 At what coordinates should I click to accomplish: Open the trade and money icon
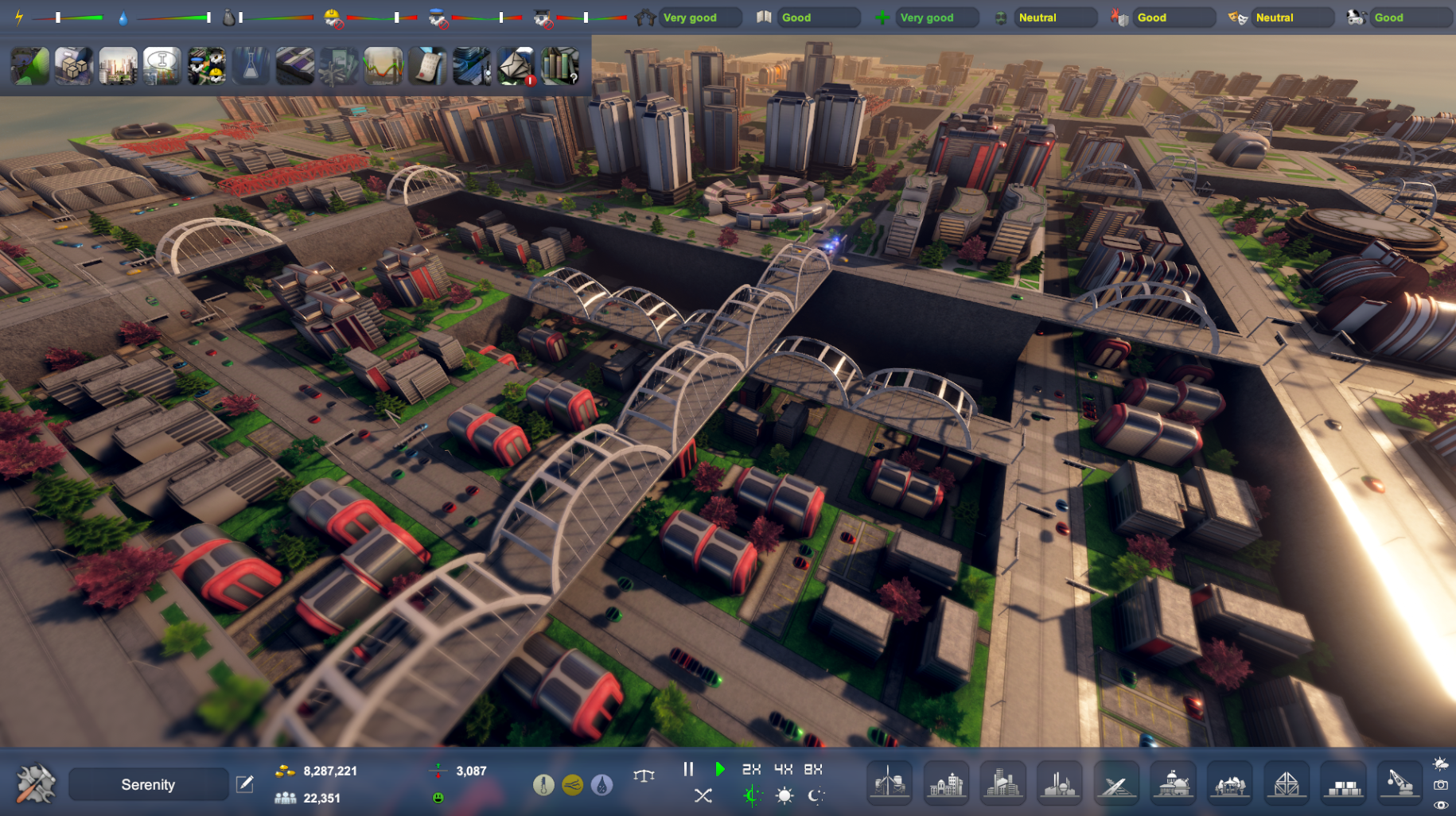pos(339,66)
